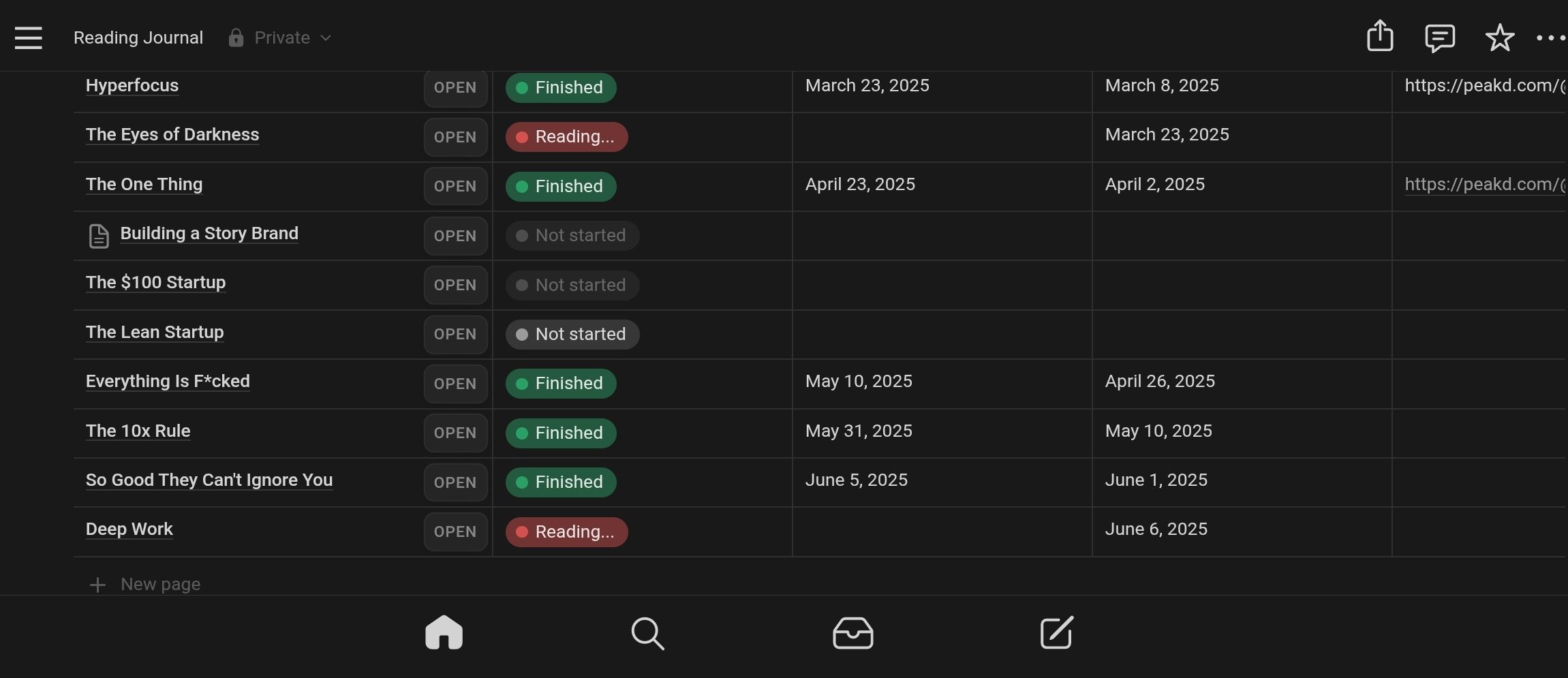Select March 23, 2025 start date of Eyes of Darkness
This screenshot has height=678, width=1568.
[x=1167, y=134]
